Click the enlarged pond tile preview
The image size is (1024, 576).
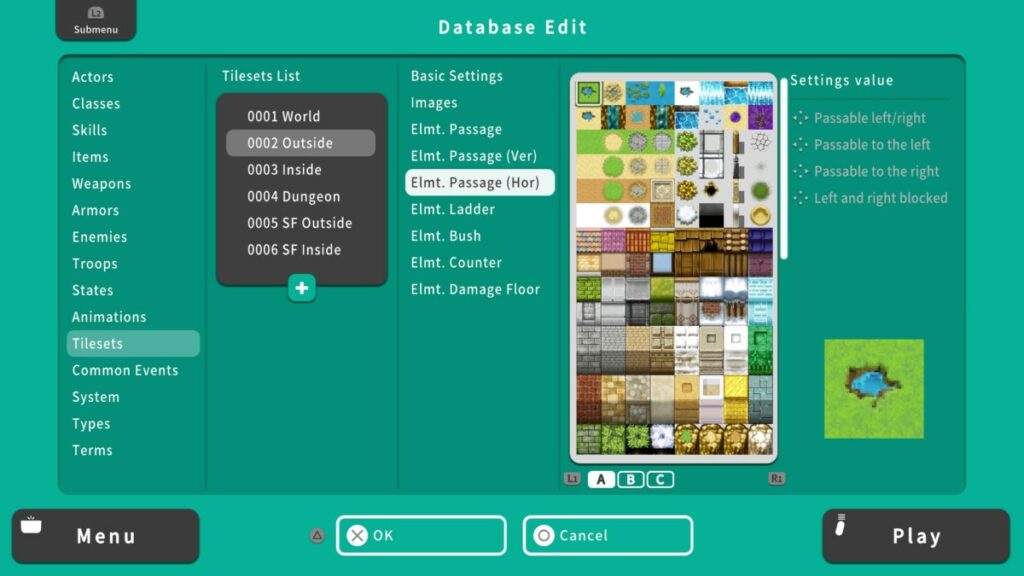[x=874, y=389]
